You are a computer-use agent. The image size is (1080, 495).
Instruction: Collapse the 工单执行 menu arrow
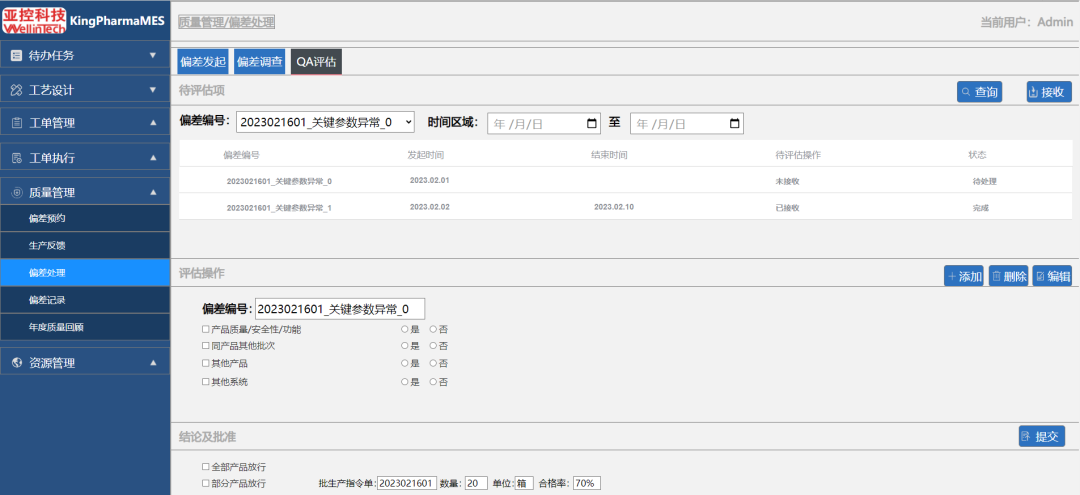tap(153, 158)
